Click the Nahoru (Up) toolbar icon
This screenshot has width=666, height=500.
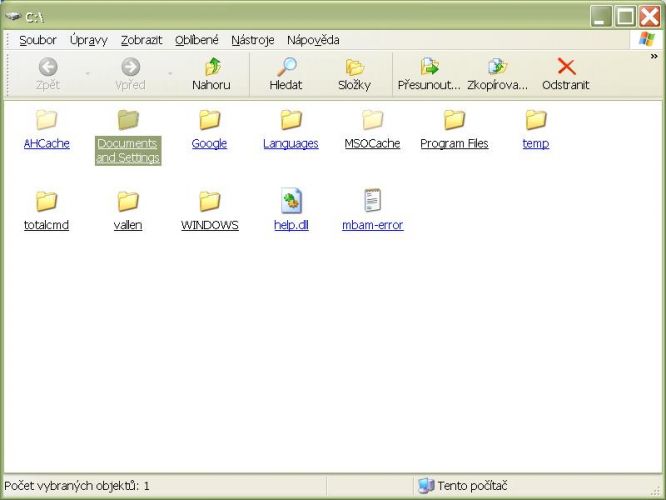[212, 67]
